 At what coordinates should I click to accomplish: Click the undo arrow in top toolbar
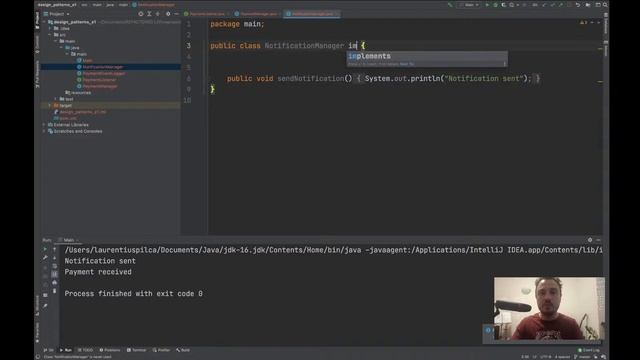(578, 5)
